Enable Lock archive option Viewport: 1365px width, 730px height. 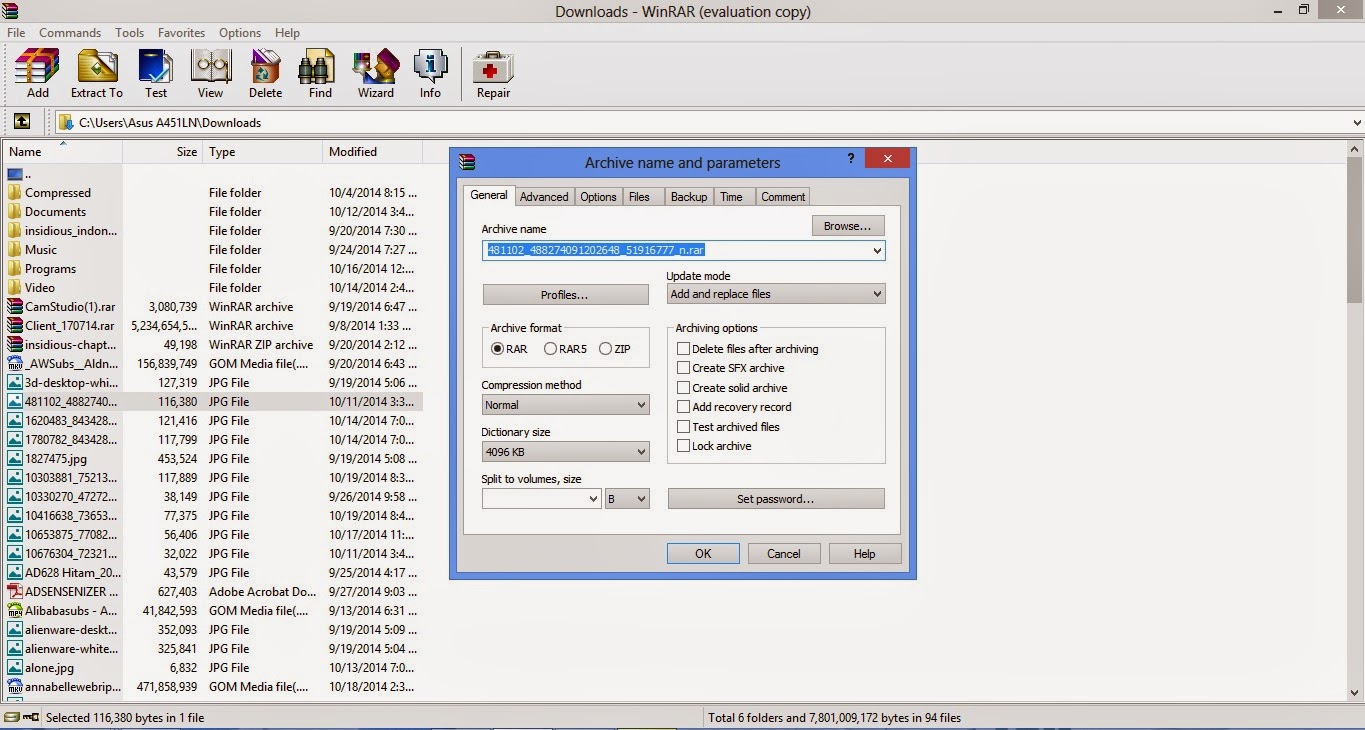coord(684,446)
